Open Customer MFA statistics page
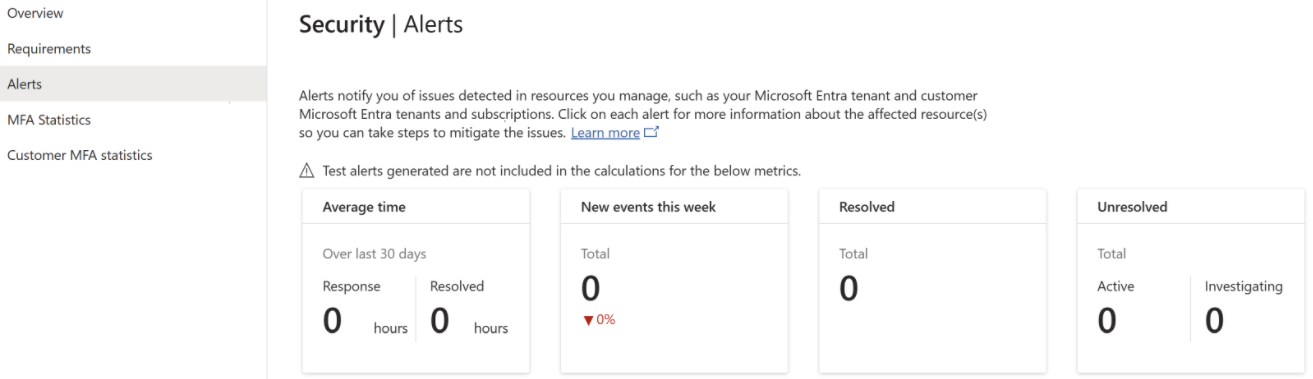 point(133,155)
